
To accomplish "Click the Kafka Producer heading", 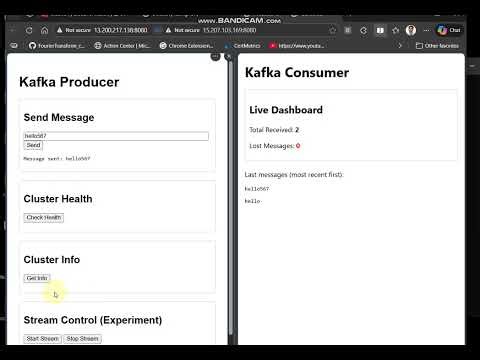I will coord(69,82).
